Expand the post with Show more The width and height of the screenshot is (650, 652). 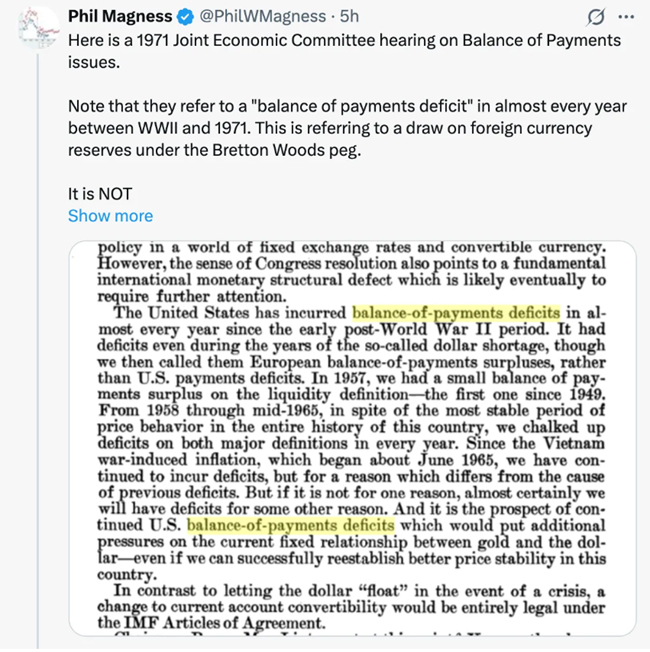110,216
